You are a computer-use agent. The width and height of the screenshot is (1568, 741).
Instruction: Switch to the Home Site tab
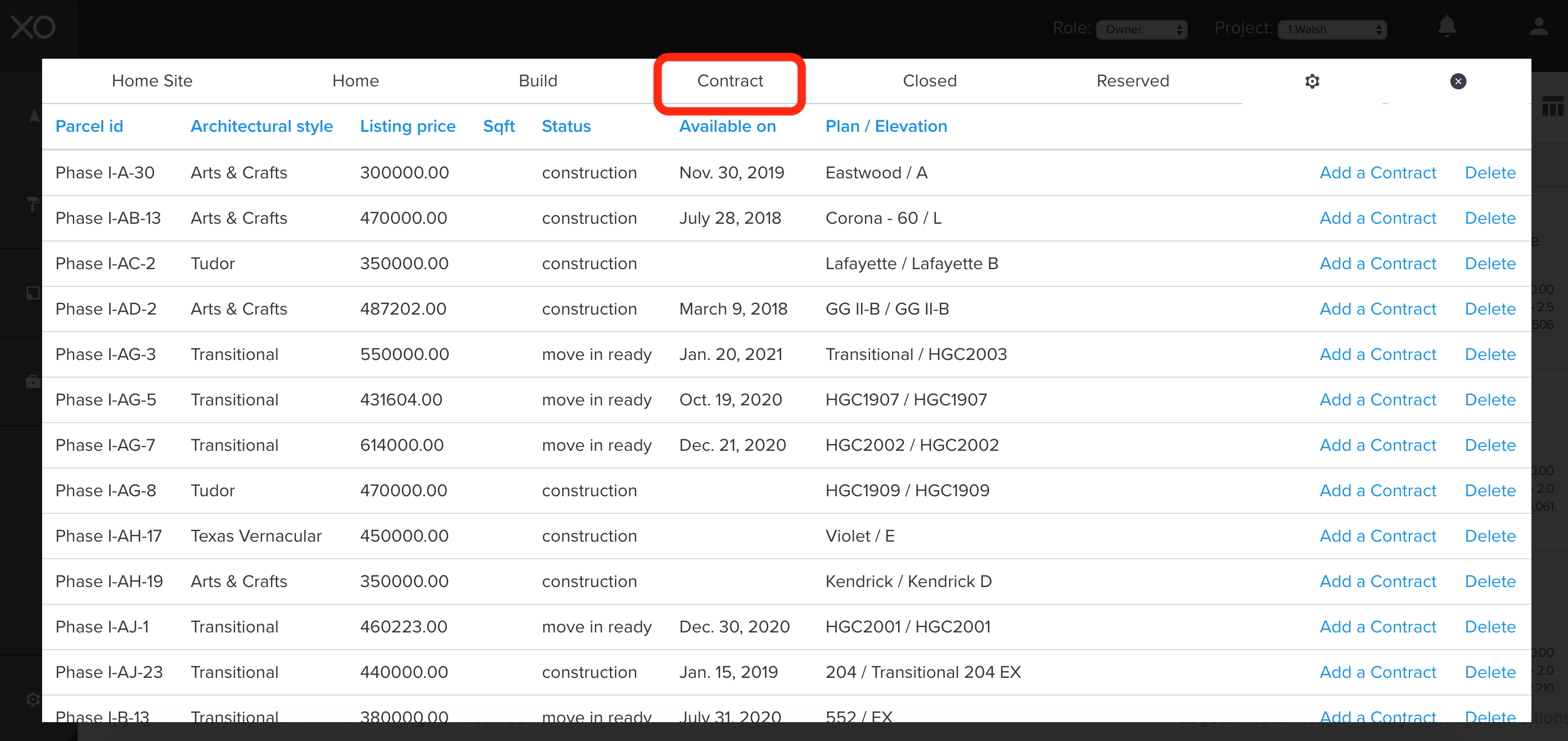tap(152, 81)
